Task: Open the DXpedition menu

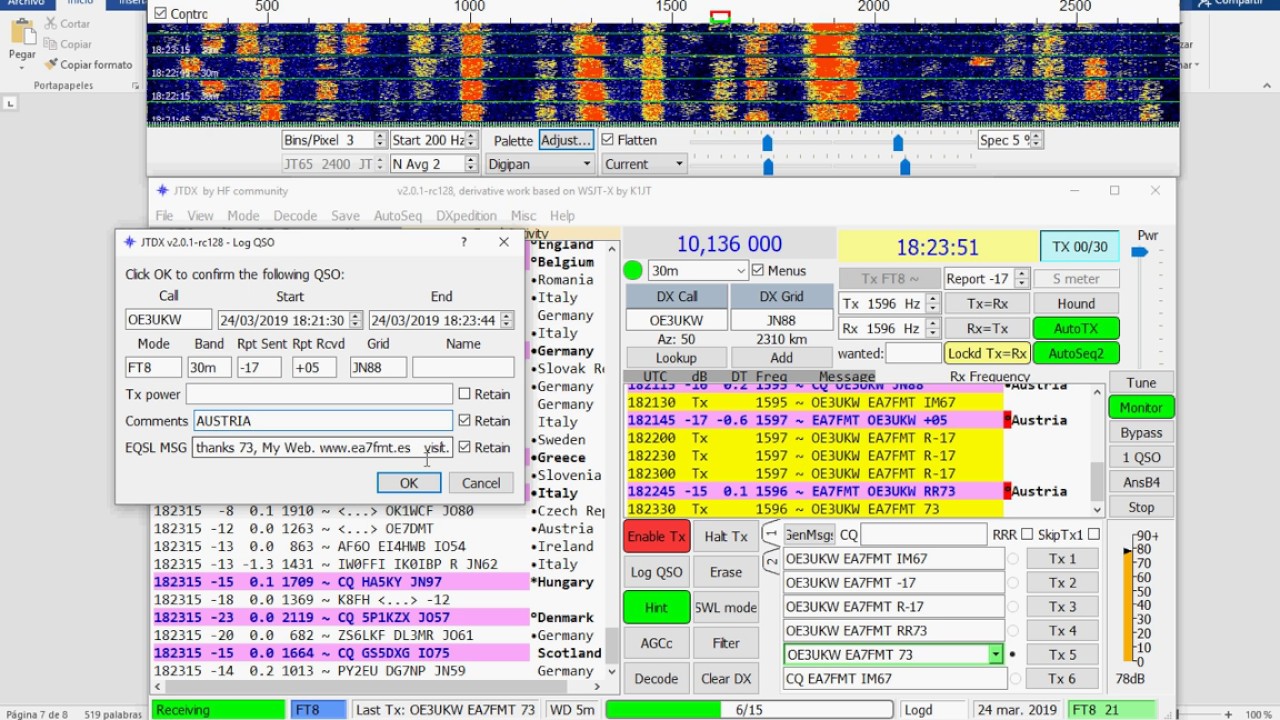Action: [466, 215]
